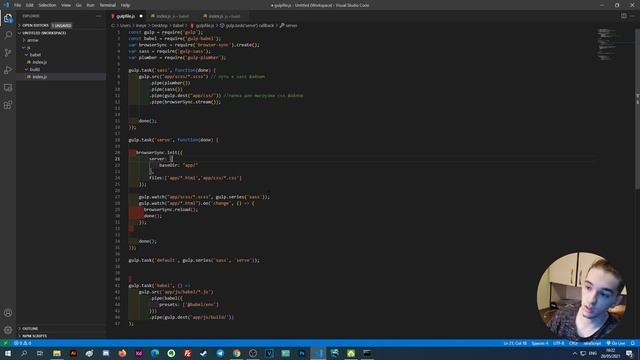The image size is (640, 360).
Task: Change indentation via Spaces: 4
Action: tap(540, 343)
